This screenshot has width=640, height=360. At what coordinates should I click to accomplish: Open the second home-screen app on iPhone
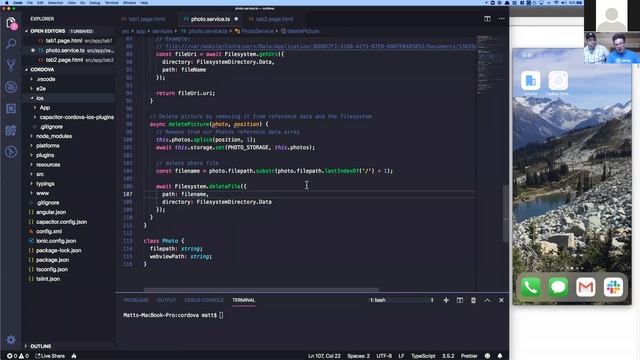tap(558, 80)
